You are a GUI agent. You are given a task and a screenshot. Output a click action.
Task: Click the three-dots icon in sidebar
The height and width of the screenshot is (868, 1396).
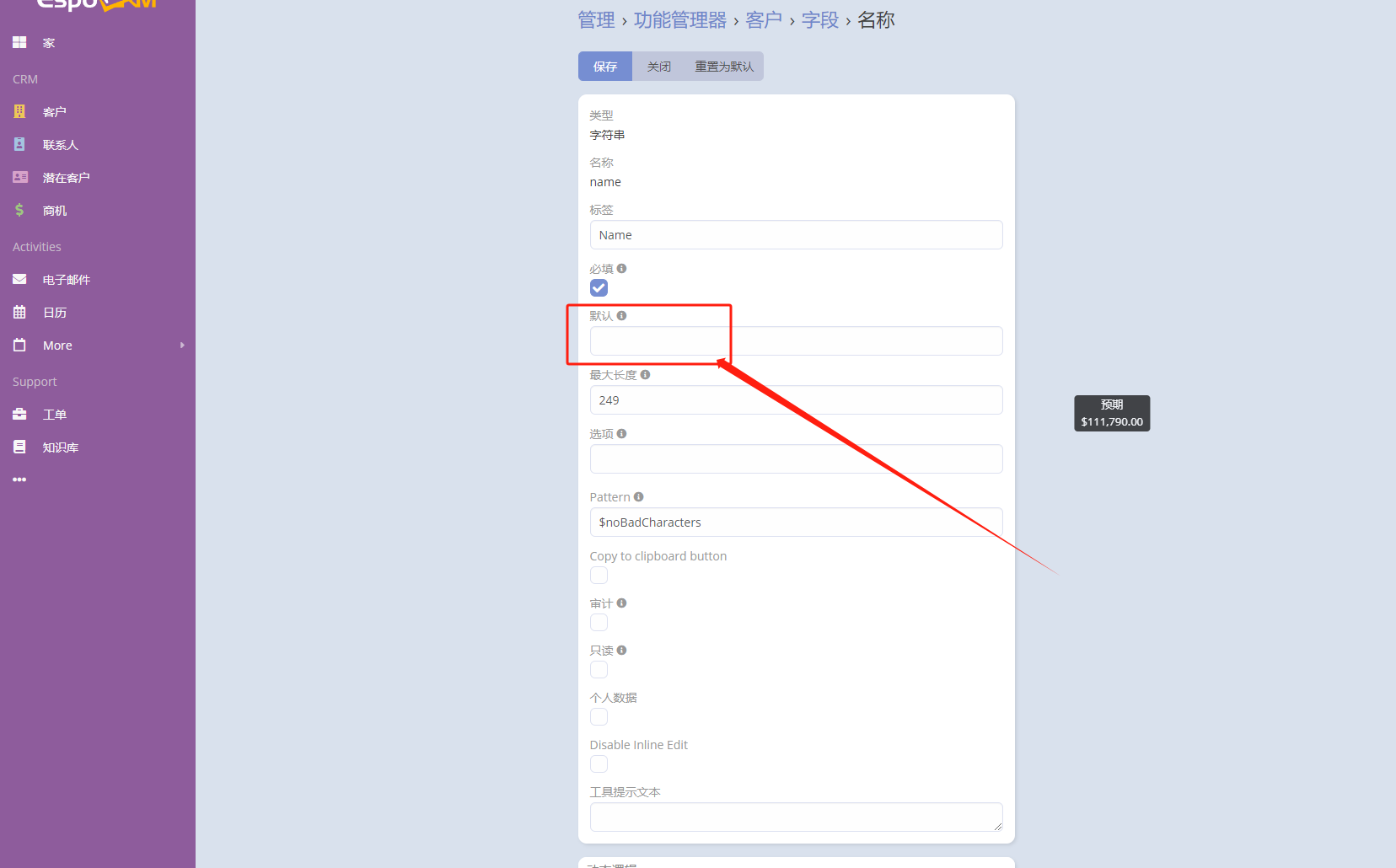(x=19, y=480)
